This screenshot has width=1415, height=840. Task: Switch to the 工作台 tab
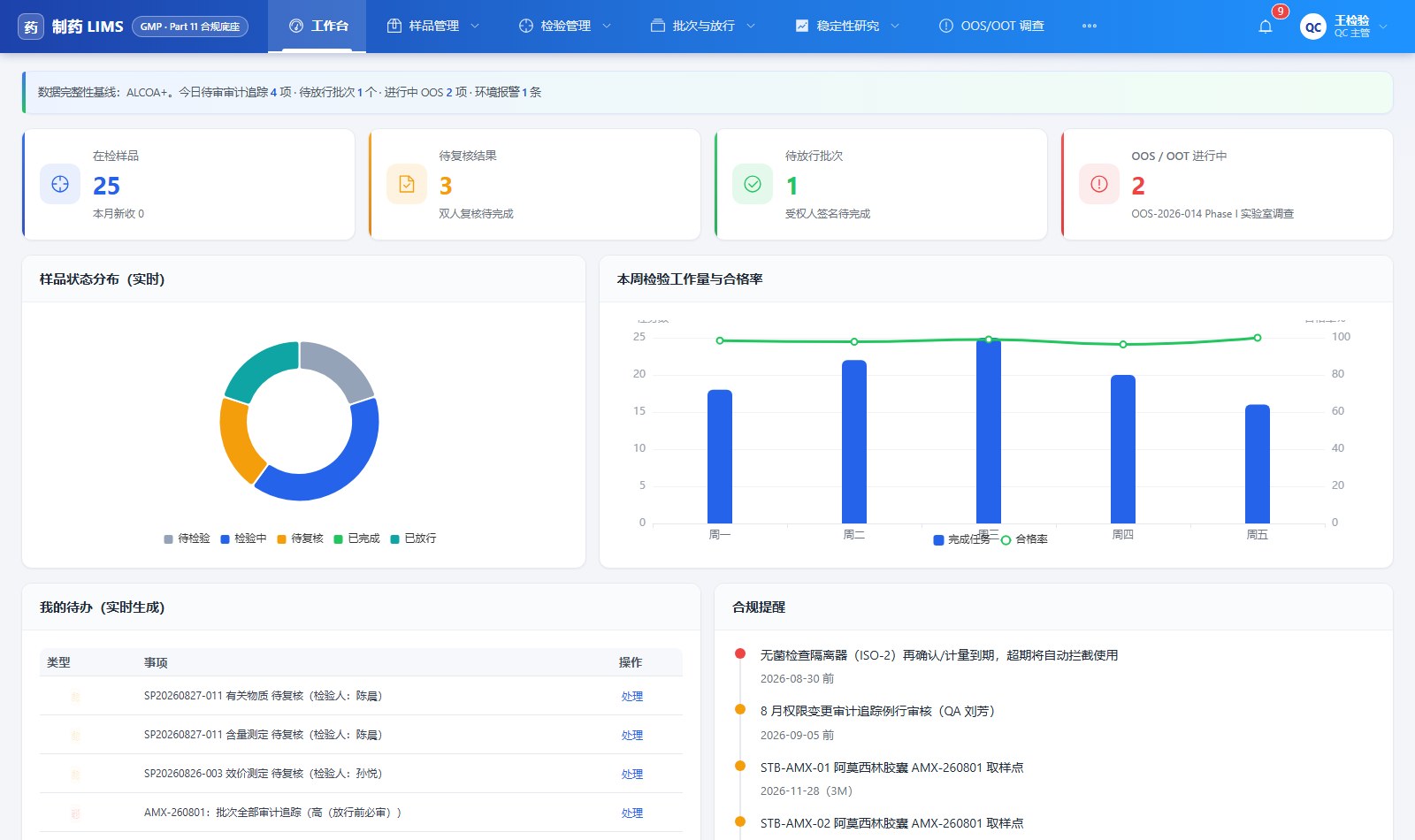tap(317, 26)
